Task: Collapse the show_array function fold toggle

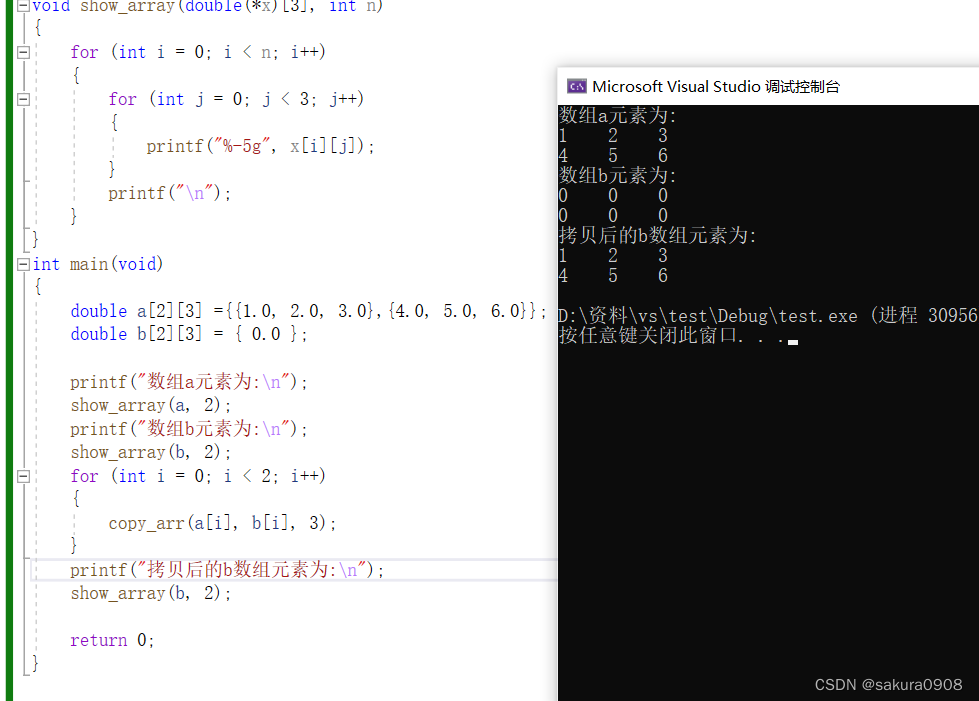Action: (x=23, y=6)
